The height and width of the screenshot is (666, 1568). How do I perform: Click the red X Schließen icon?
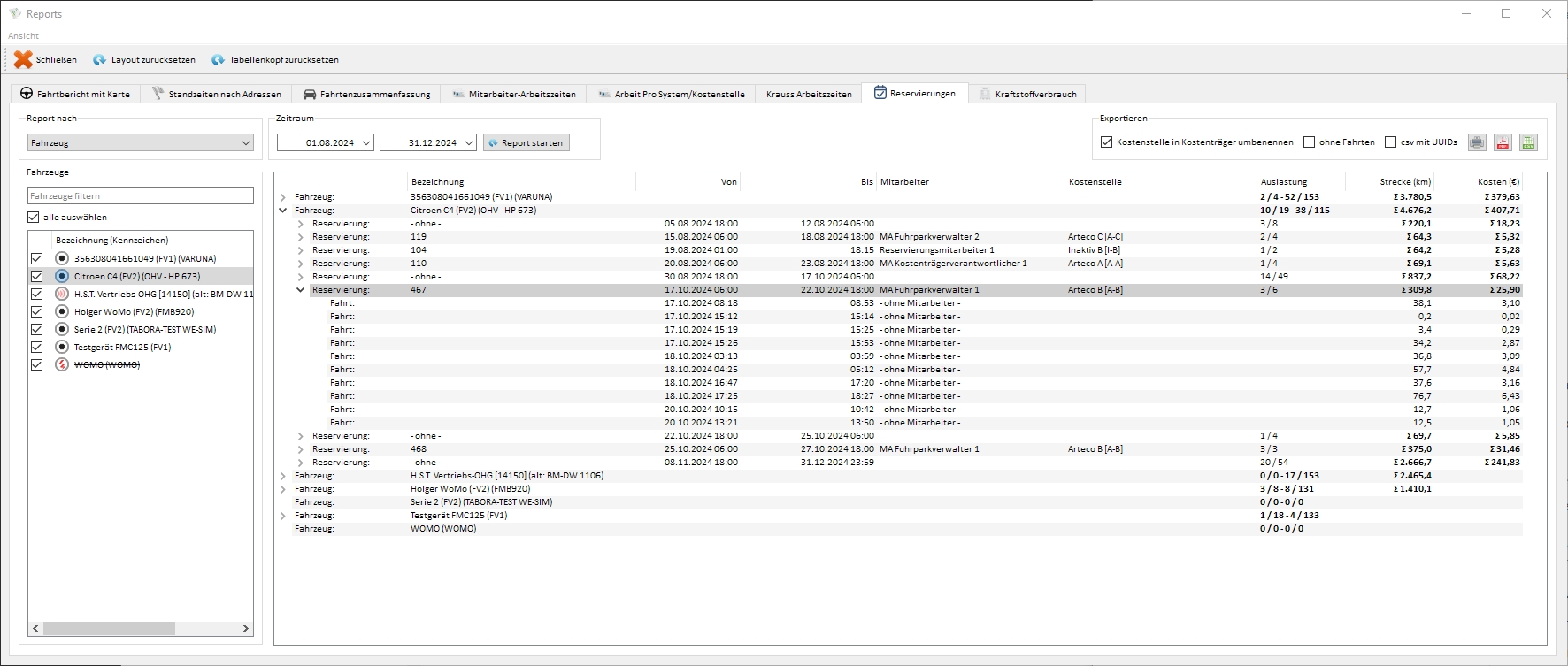tap(23, 59)
